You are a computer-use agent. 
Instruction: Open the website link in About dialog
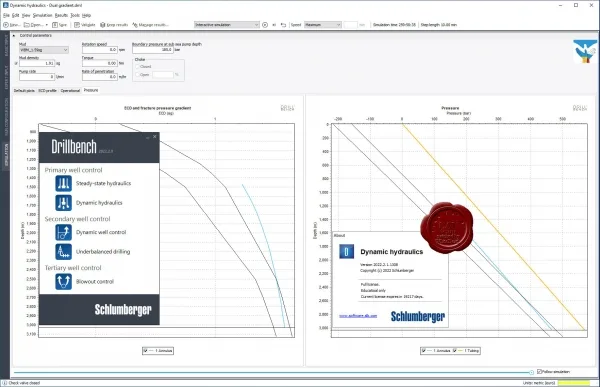click(x=358, y=316)
